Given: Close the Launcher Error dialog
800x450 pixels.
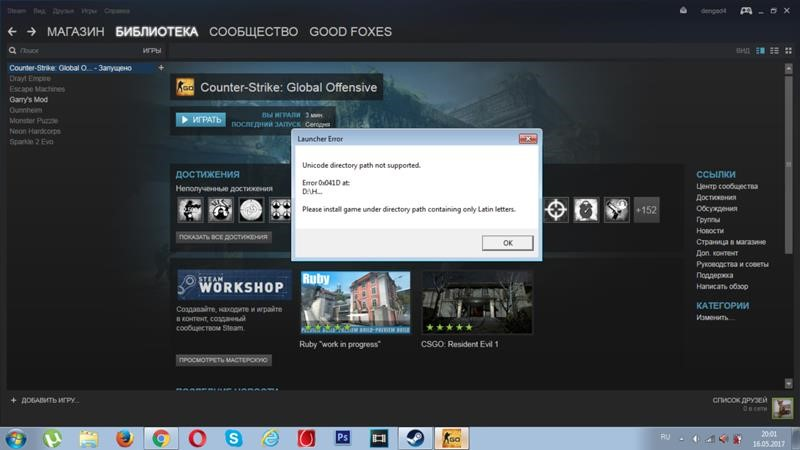Looking at the screenshot, I should click(528, 139).
